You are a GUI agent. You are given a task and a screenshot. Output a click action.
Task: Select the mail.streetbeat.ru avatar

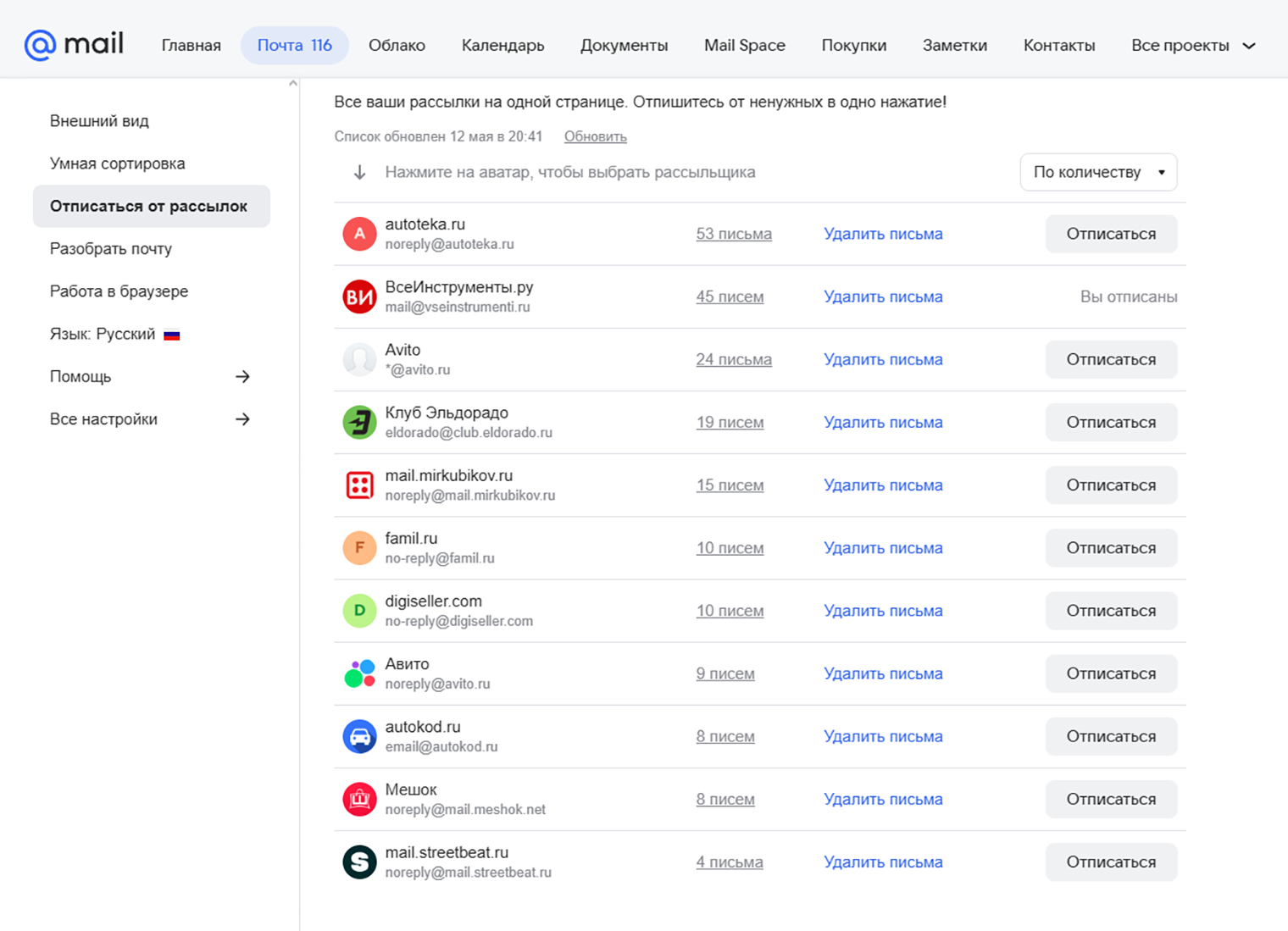[x=359, y=862]
